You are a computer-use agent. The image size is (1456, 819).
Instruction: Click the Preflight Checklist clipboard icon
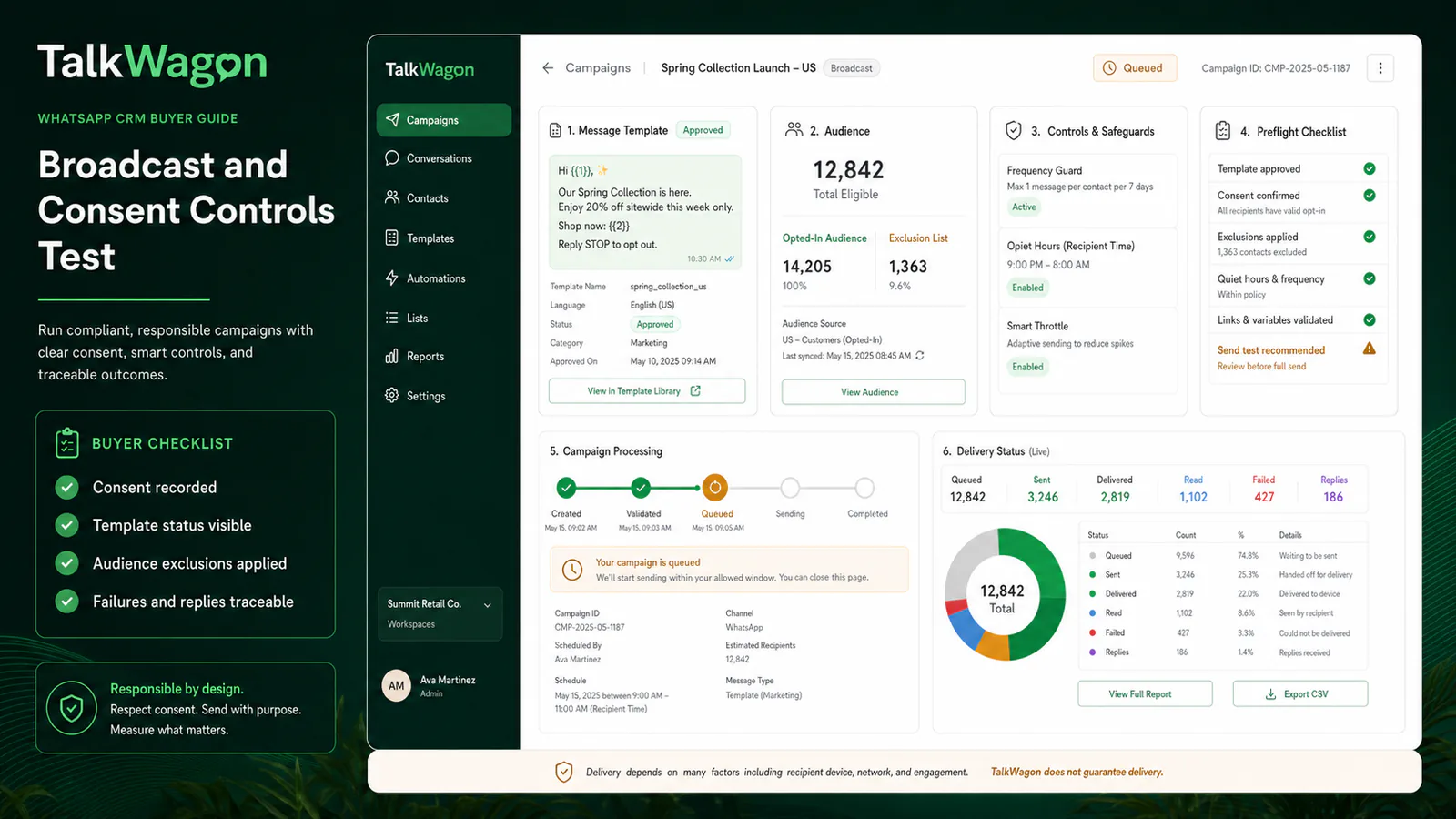1223,131
